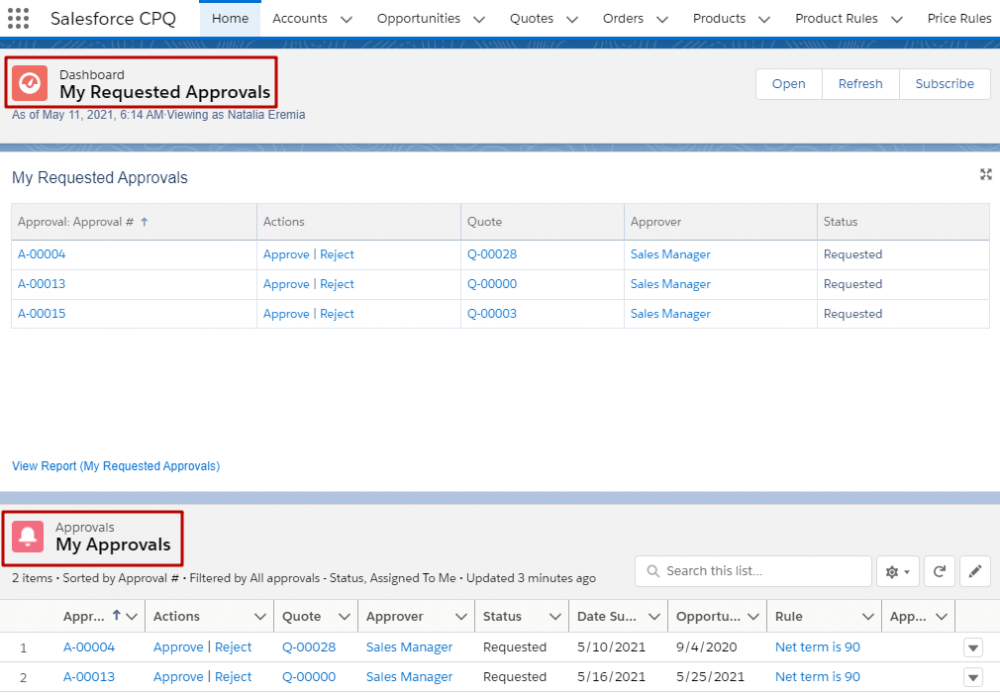Reject A-00004 in My Approvals list
1000x696 pixels.
233,647
